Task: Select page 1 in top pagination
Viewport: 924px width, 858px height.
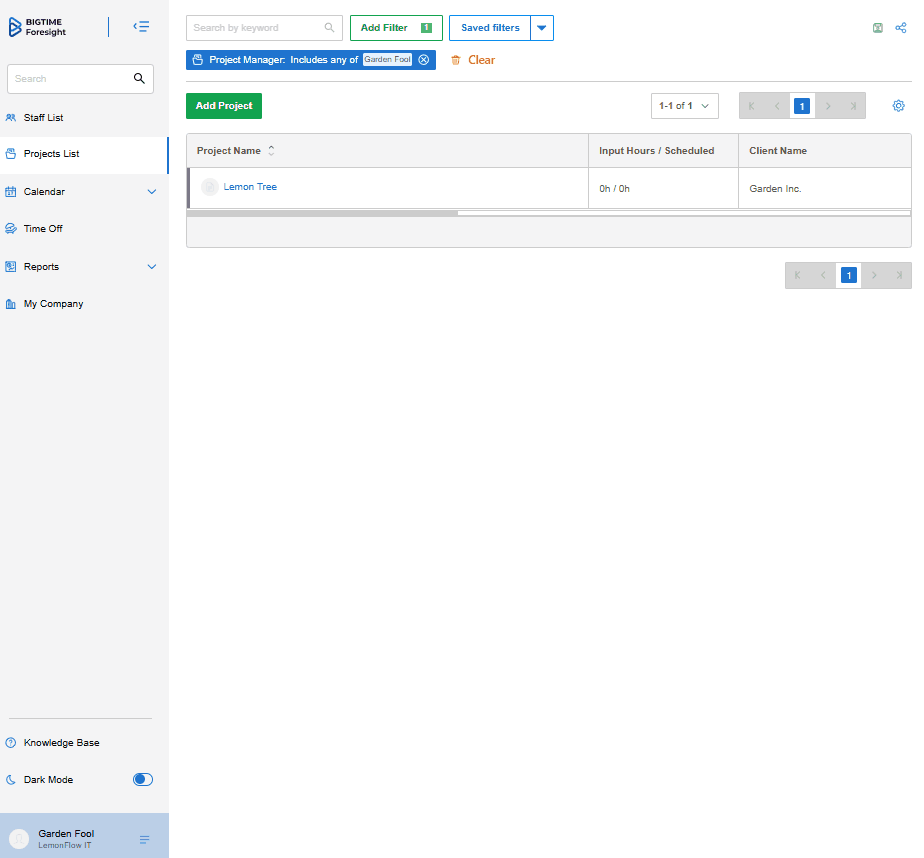Action: (x=802, y=106)
